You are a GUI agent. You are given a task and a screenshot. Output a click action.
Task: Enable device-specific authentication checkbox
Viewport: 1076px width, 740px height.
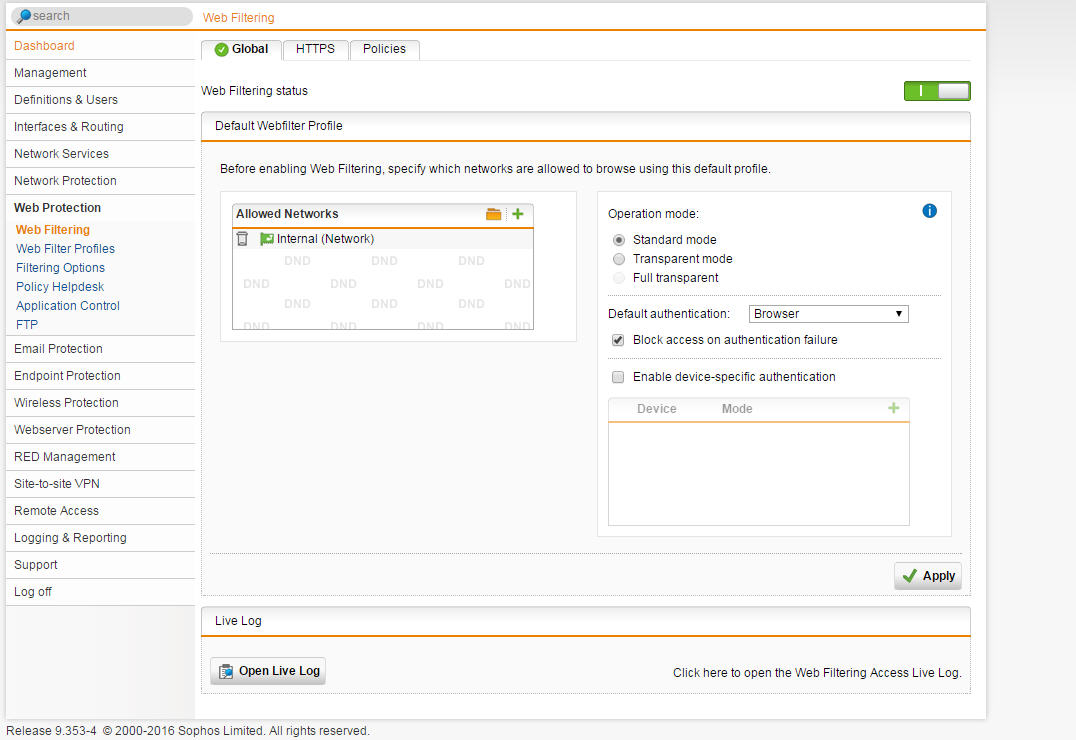[x=618, y=377]
